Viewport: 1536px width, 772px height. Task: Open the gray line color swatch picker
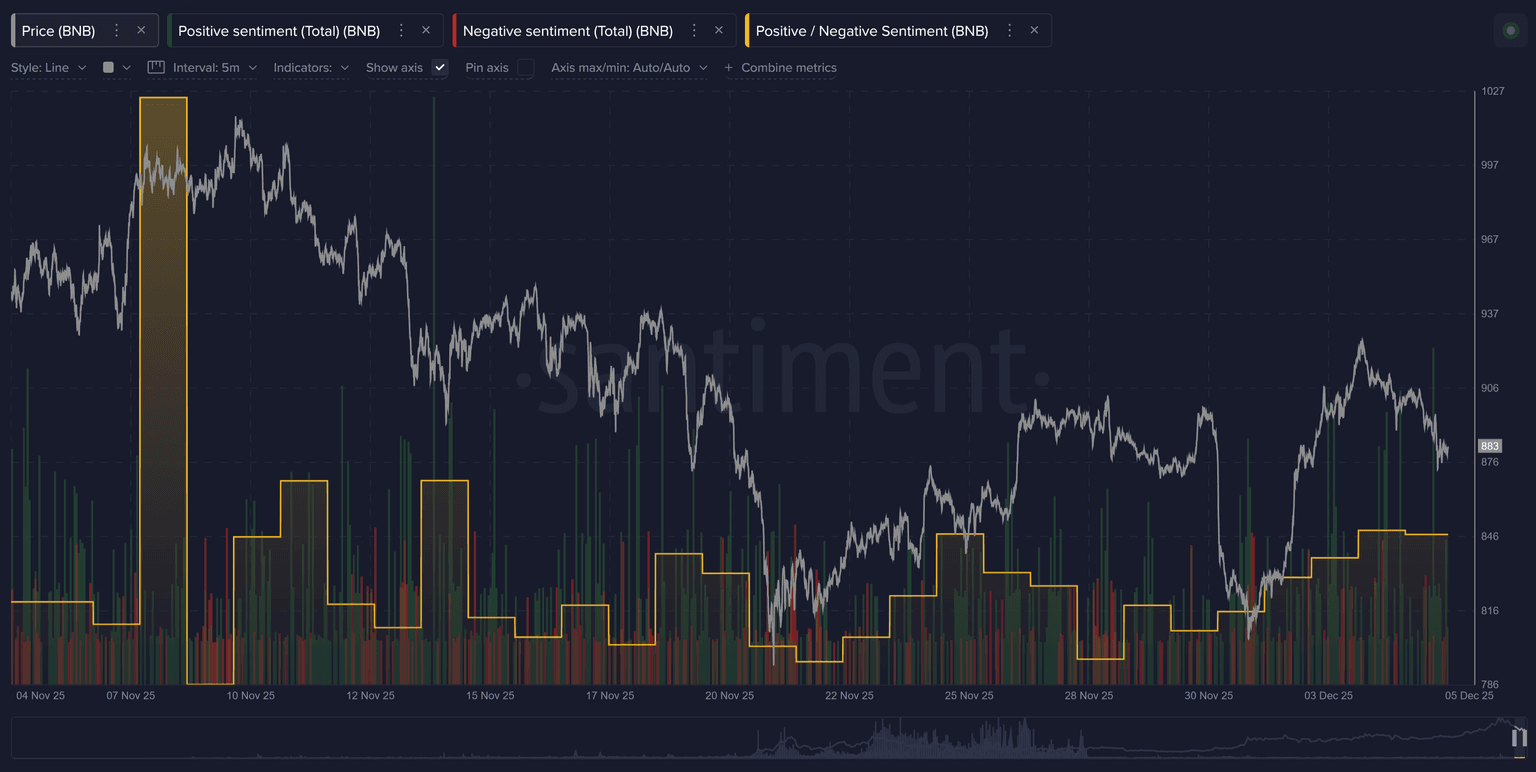click(x=116, y=68)
